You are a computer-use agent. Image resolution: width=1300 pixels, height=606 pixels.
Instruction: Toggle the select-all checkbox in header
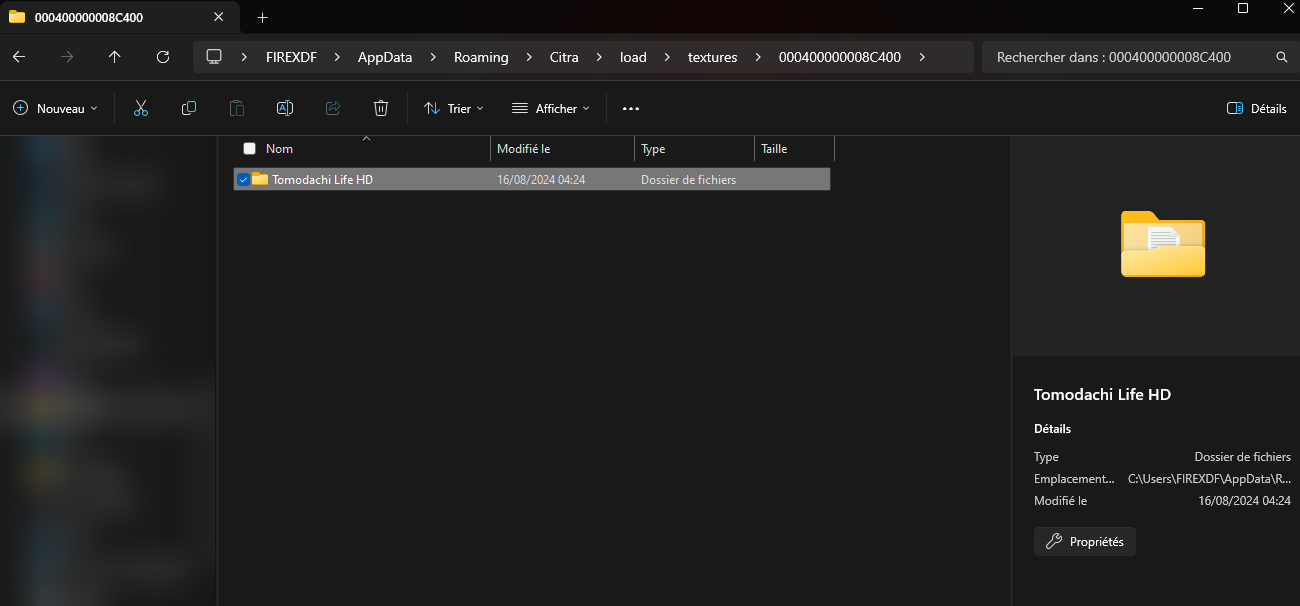click(x=250, y=148)
